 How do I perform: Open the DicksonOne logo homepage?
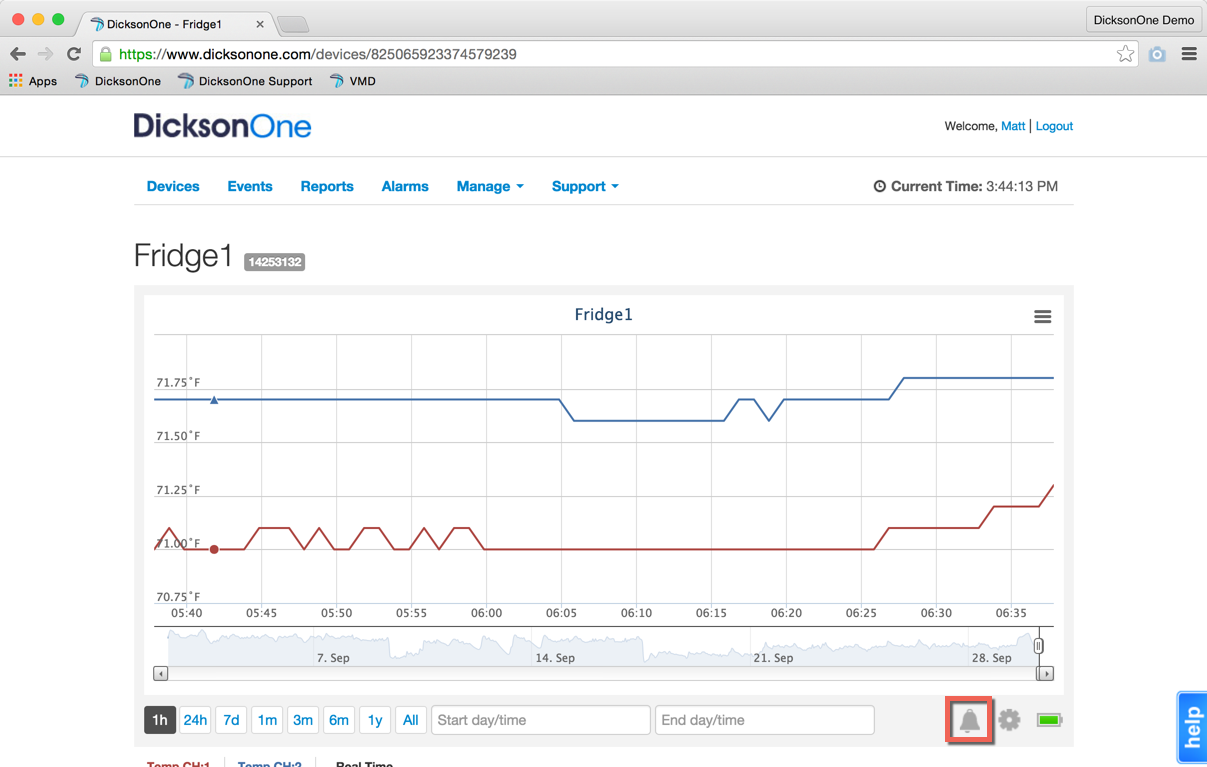222,126
